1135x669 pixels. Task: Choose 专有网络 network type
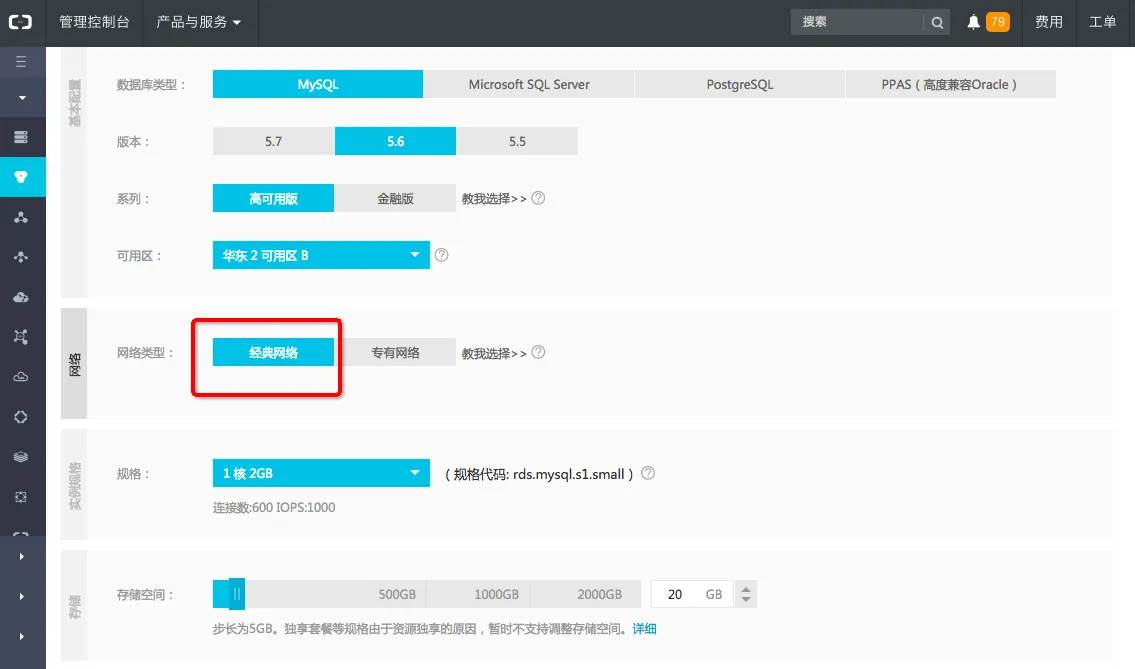click(x=395, y=353)
